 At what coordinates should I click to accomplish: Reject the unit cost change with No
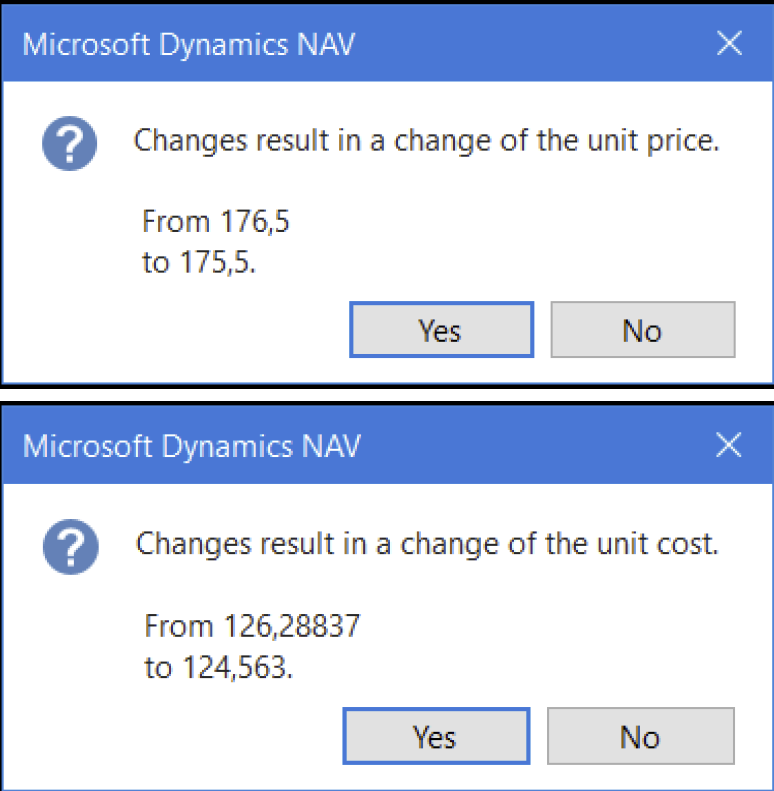coord(641,736)
